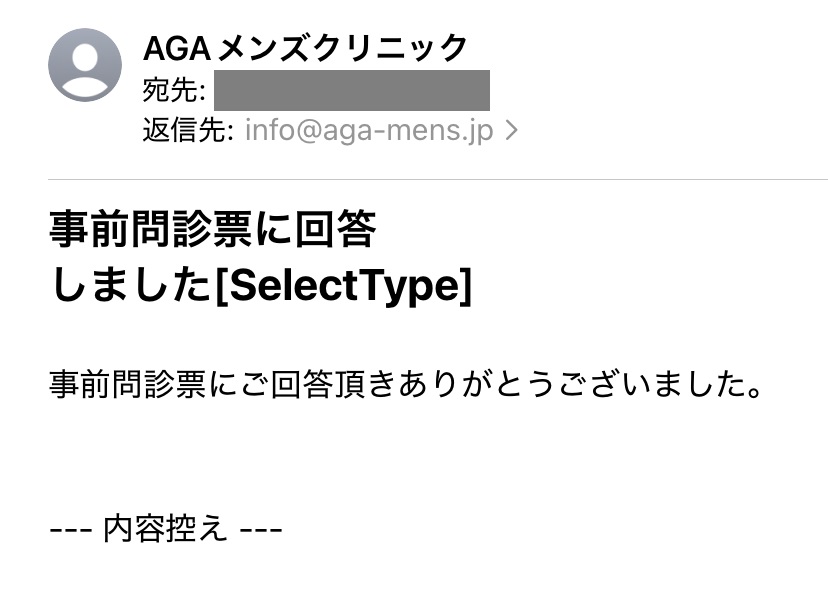The image size is (828, 599).
Task: Click 事前問診票 at the start of the body
Action: click(x=128, y=384)
